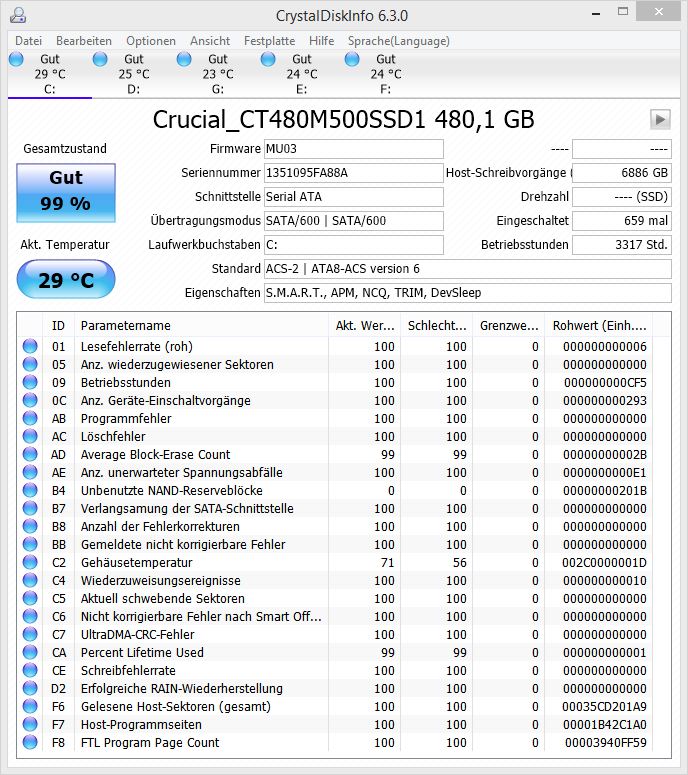Click the Eigenschaften features field
688x775 pixels.
click(x=468, y=293)
